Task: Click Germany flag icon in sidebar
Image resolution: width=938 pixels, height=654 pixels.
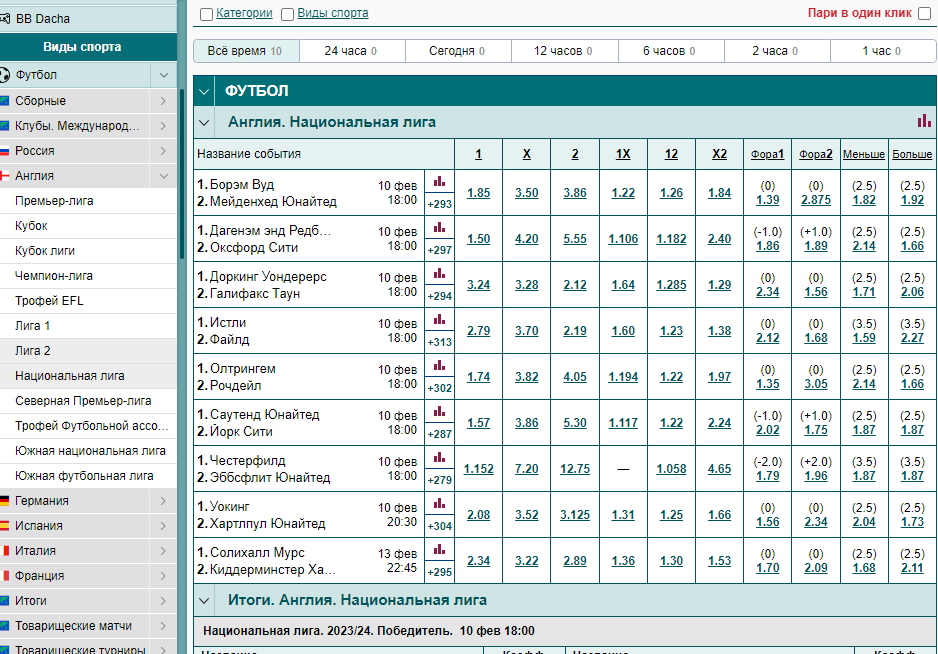Action: 4,501
